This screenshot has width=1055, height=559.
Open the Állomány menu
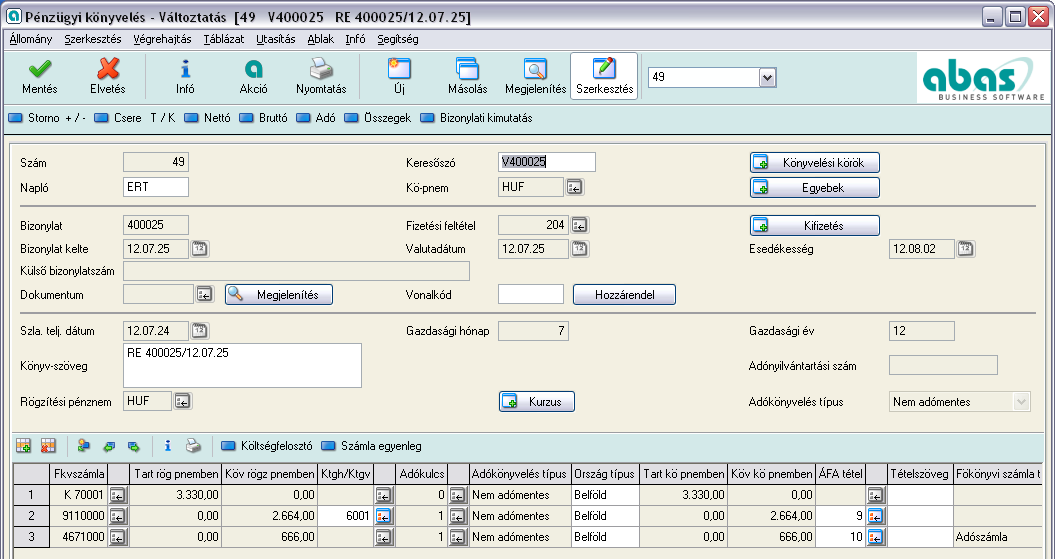point(31,39)
